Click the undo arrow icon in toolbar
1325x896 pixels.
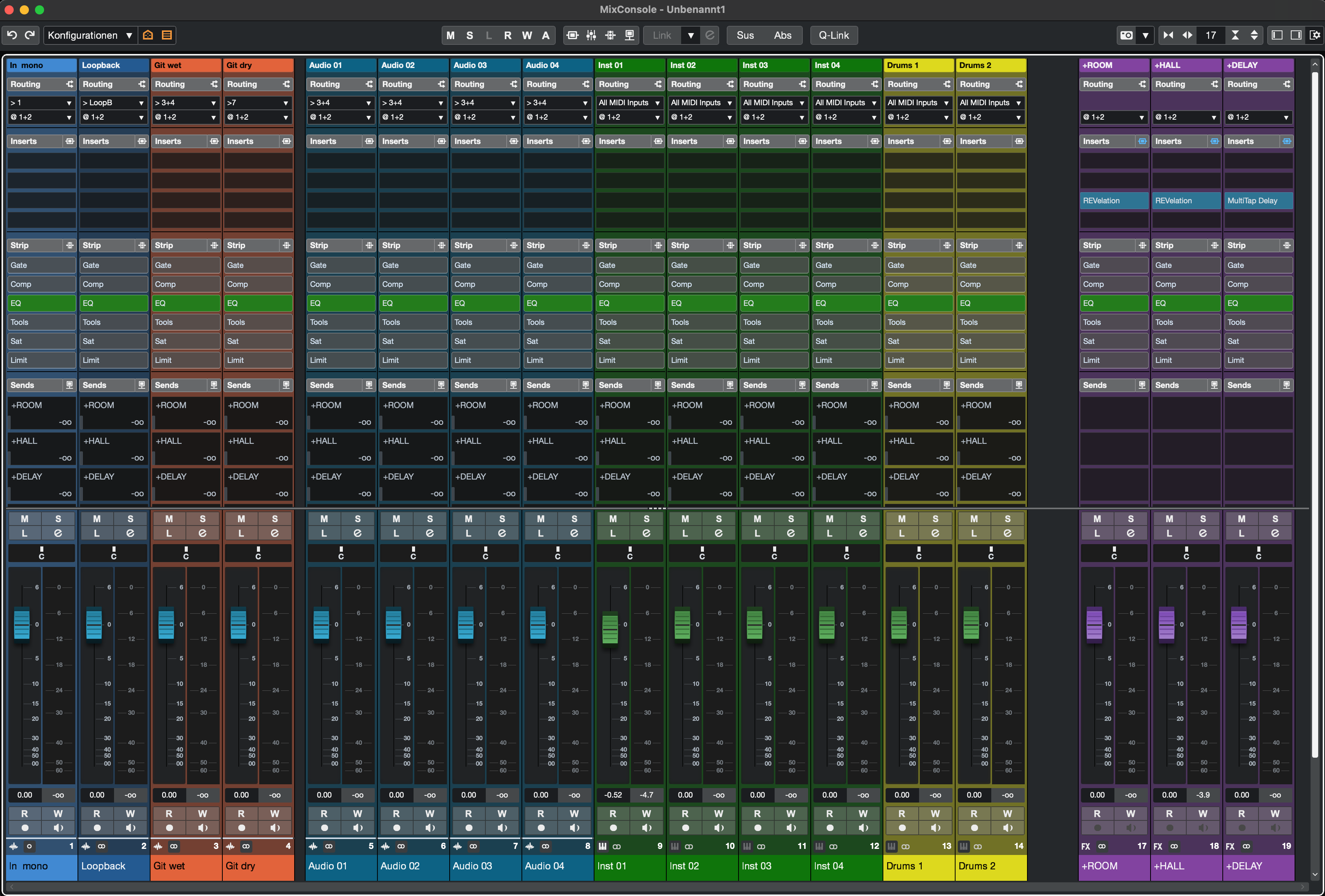click(x=12, y=35)
